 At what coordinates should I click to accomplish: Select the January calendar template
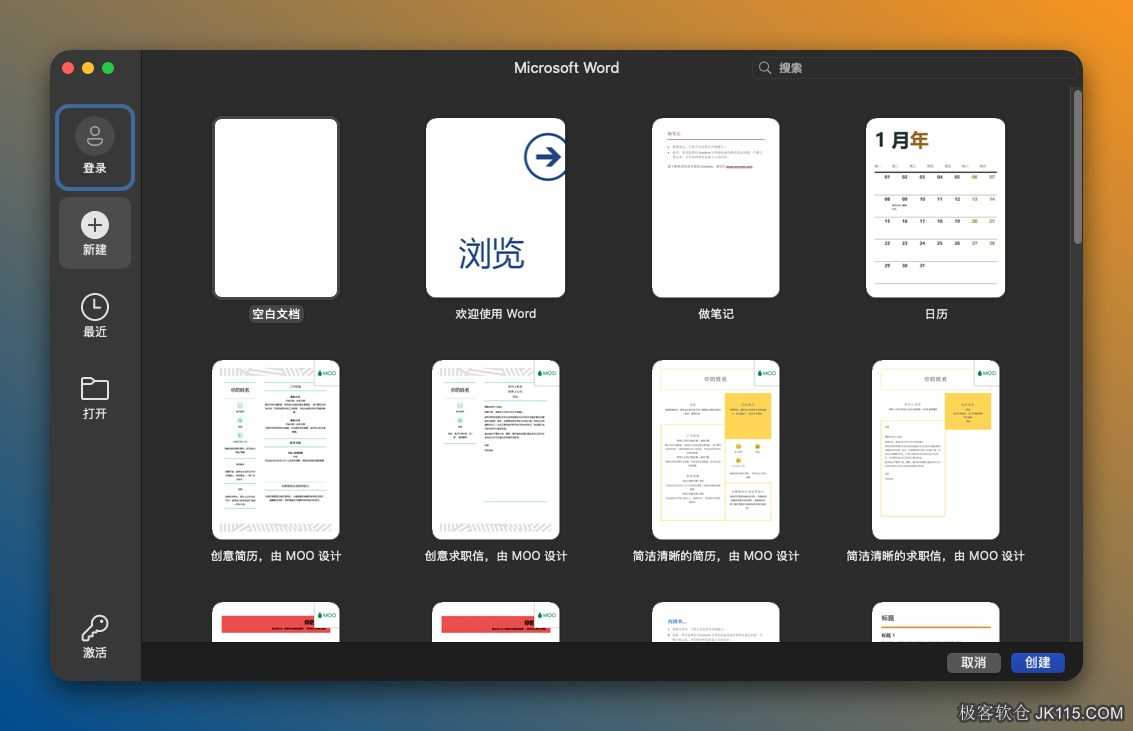coord(936,207)
